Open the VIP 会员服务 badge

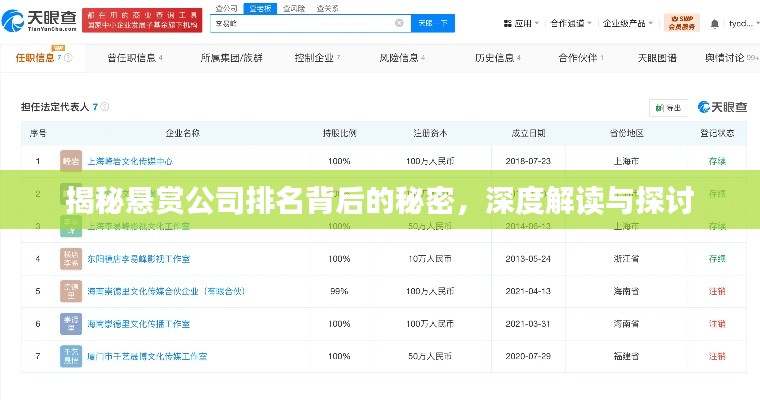(x=681, y=23)
